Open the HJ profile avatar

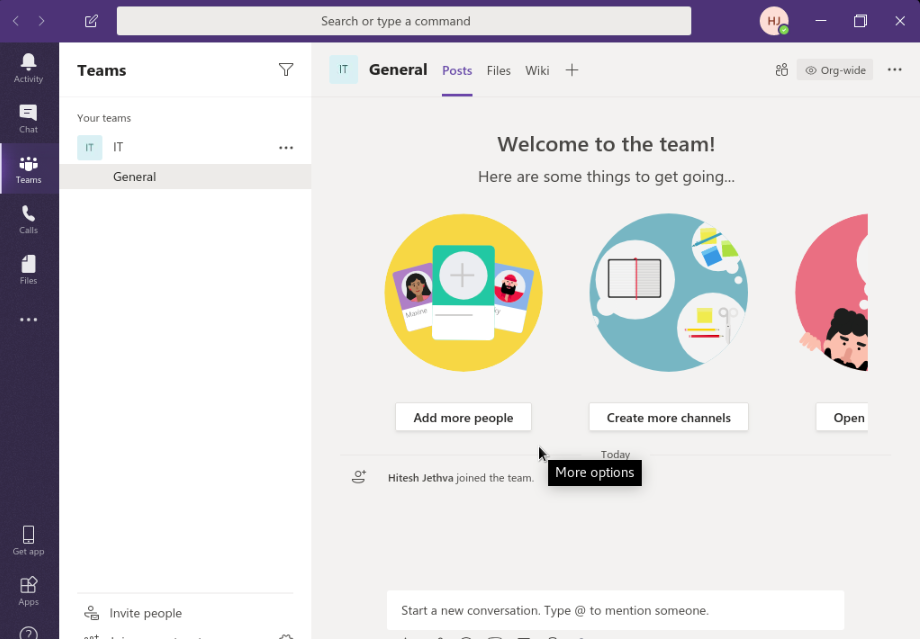point(774,21)
